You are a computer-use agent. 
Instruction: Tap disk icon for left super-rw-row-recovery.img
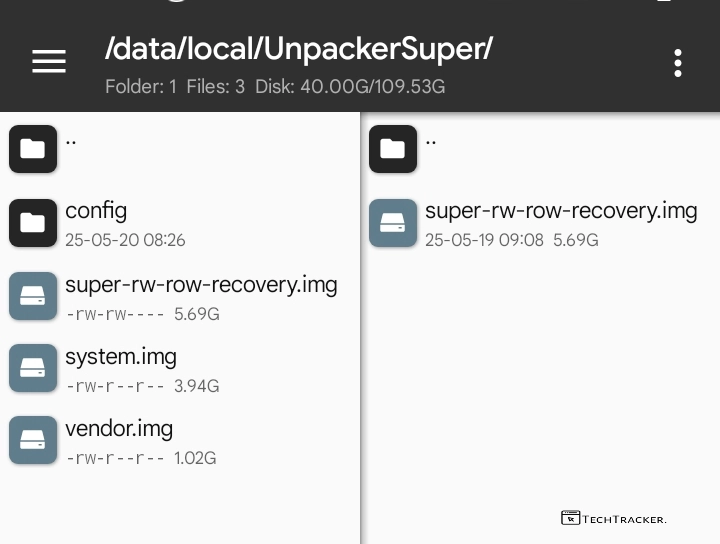click(33, 296)
